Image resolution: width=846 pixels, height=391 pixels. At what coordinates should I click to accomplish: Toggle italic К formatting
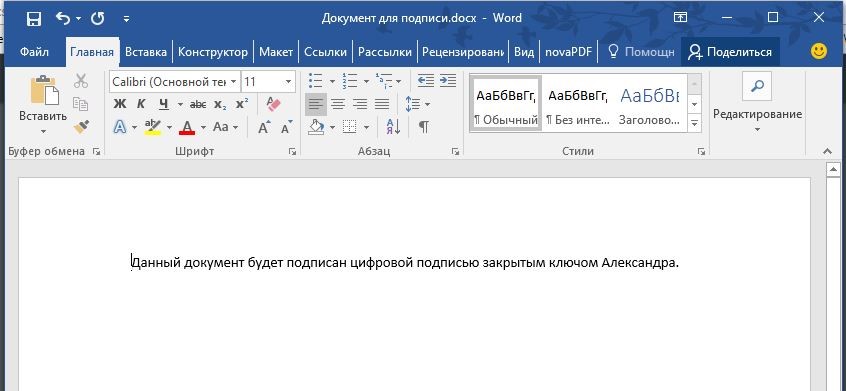pyautogui.click(x=141, y=104)
